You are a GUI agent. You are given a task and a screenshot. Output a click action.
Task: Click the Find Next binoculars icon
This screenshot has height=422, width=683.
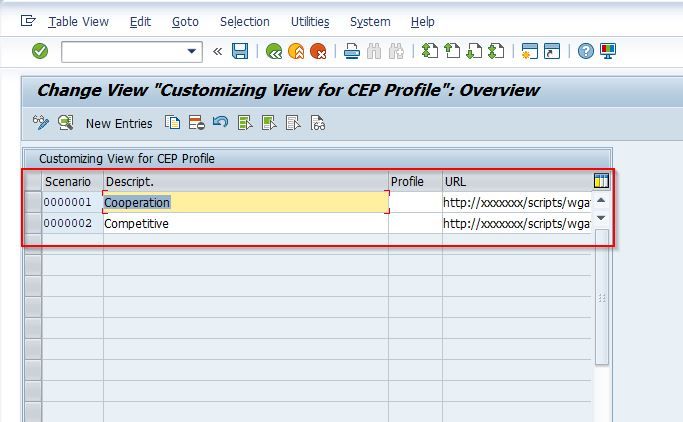(x=396, y=51)
